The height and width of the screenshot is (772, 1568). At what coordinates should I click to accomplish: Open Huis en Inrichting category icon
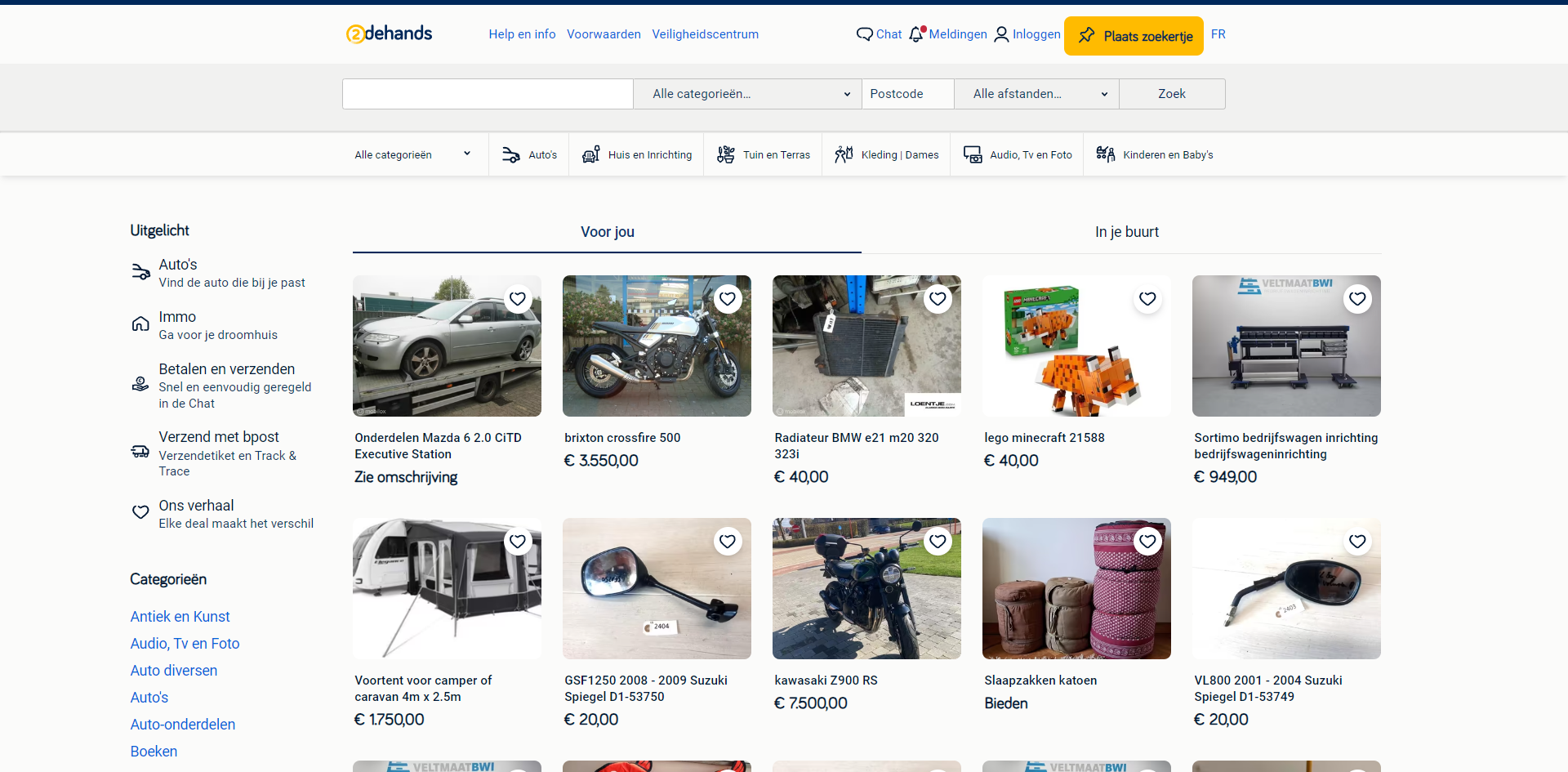coord(591,155)
